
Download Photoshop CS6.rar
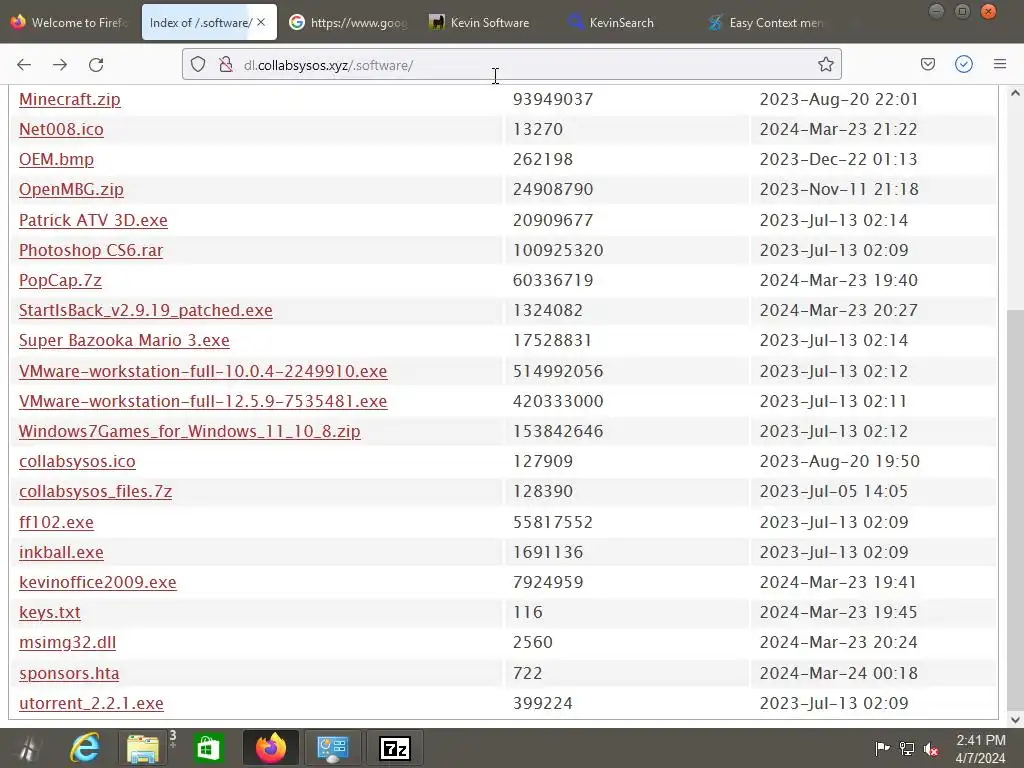coord(91,250)
